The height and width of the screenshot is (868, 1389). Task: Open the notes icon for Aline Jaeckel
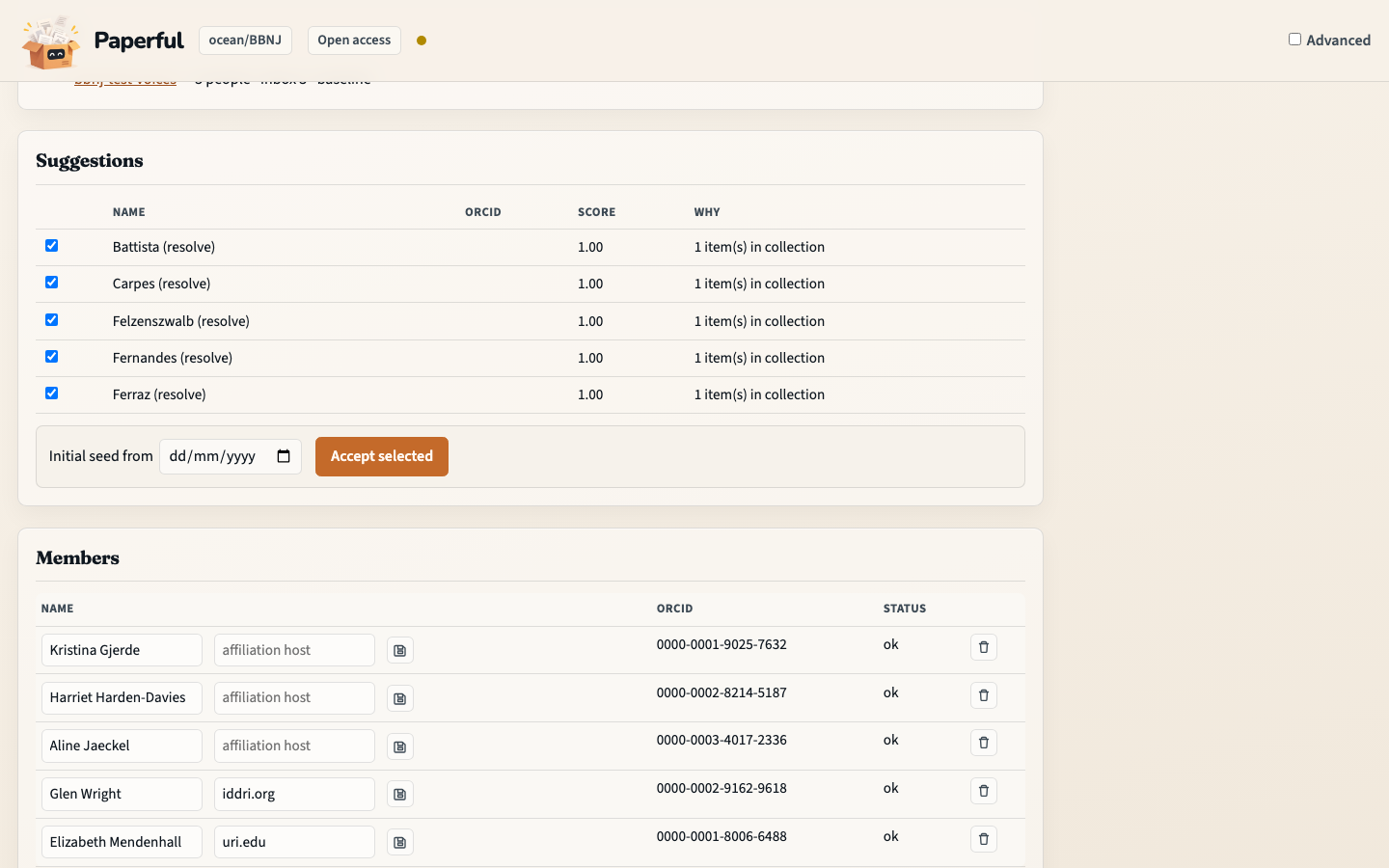click(400, 746)
